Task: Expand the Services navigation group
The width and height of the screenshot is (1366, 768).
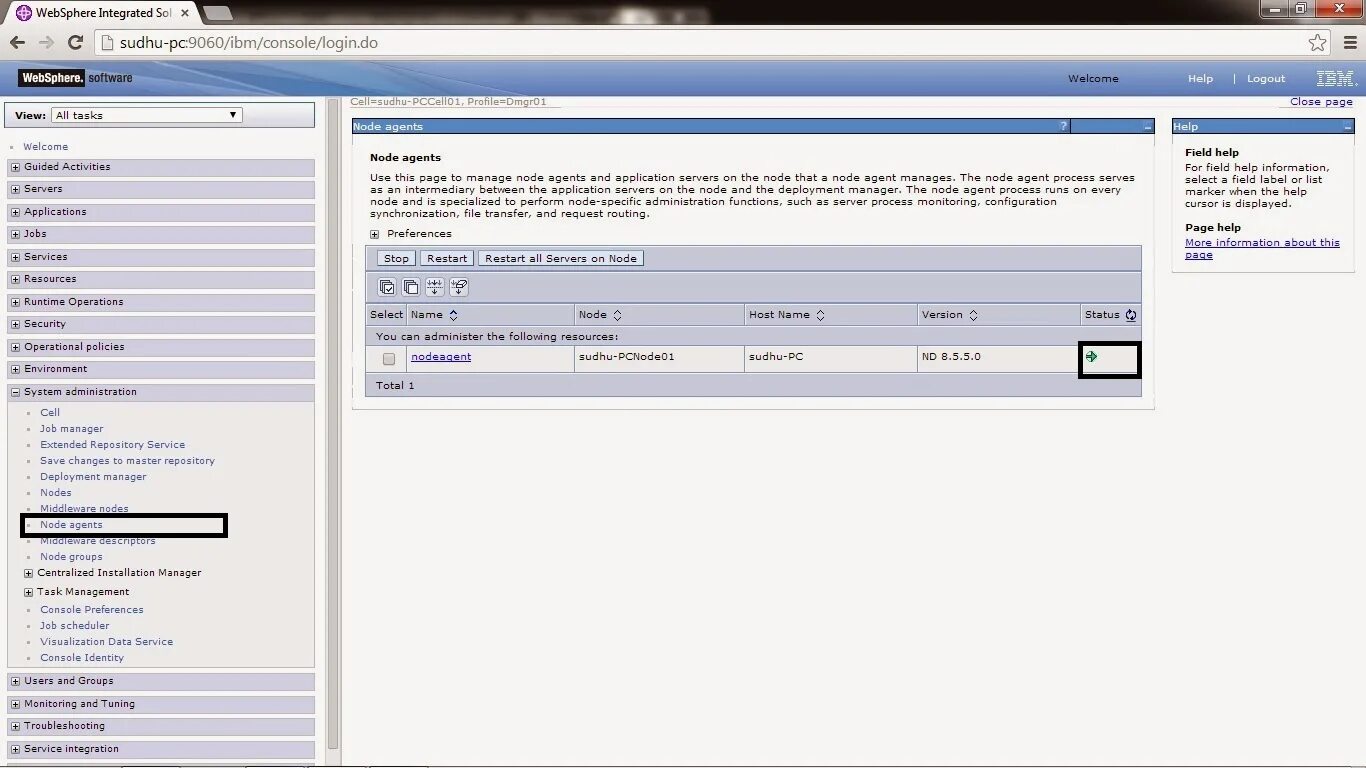Action: [x=16, y=257]
